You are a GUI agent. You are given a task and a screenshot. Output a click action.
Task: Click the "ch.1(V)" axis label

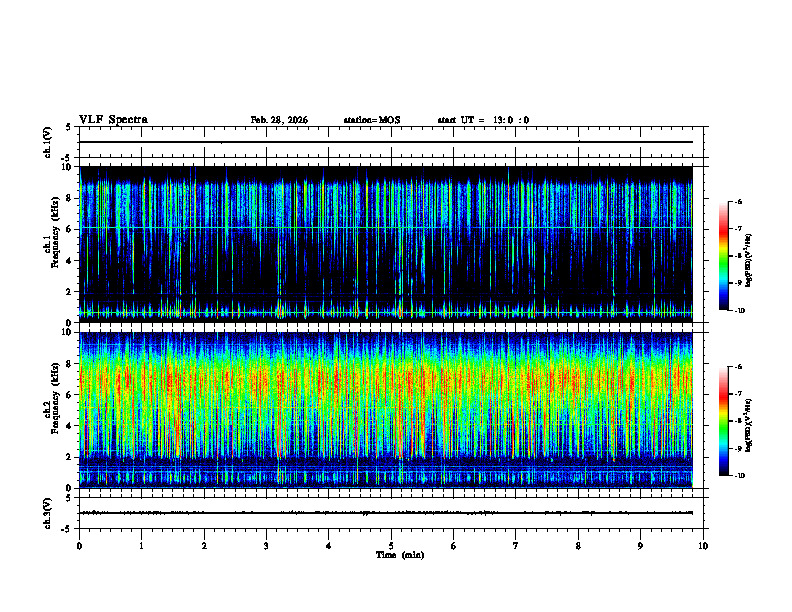(x=48, y=142)
